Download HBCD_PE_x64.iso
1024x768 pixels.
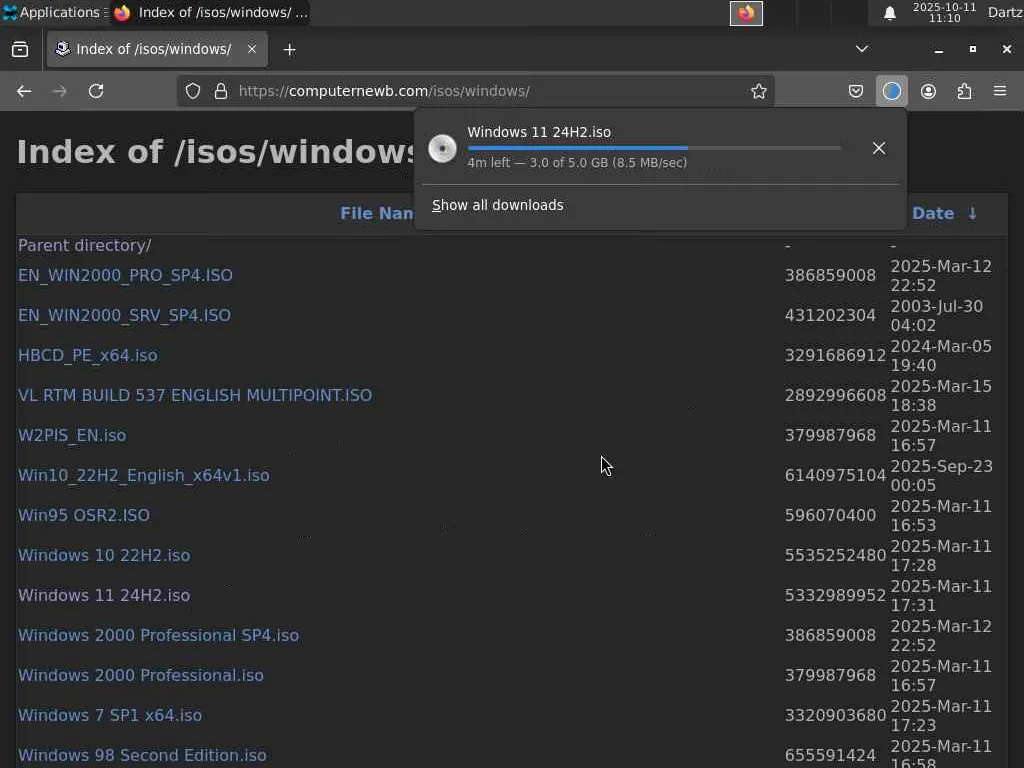[88, 355]
